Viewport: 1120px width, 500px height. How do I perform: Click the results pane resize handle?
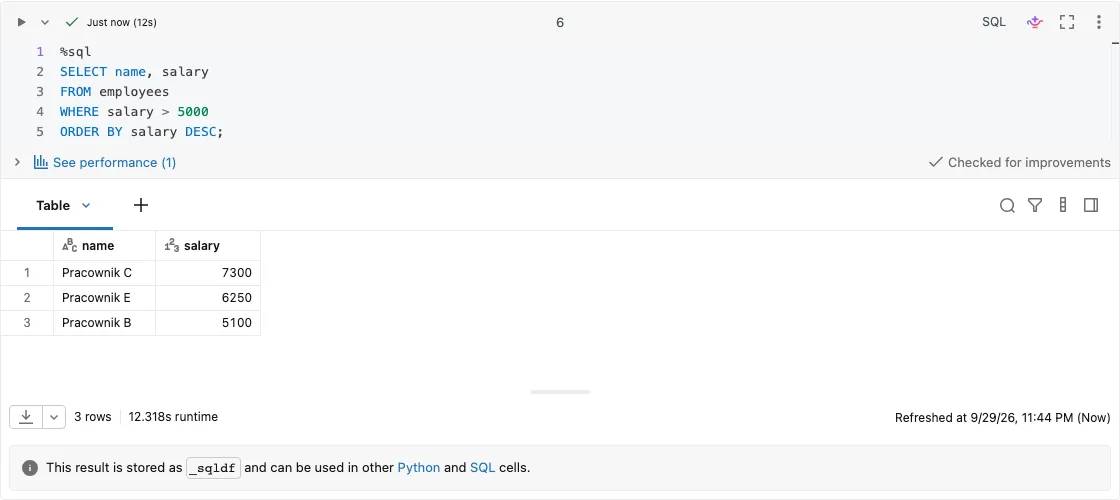pos(560,392)
